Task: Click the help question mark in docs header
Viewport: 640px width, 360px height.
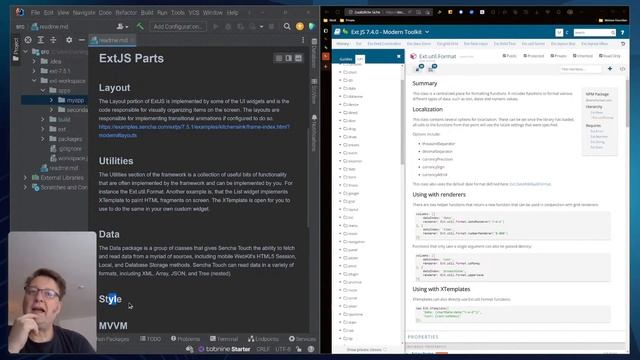Action: (x=622, y=32)
